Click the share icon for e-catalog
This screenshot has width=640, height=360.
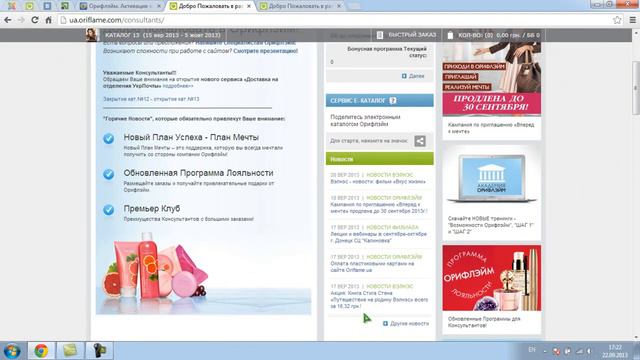pos(420,141)
